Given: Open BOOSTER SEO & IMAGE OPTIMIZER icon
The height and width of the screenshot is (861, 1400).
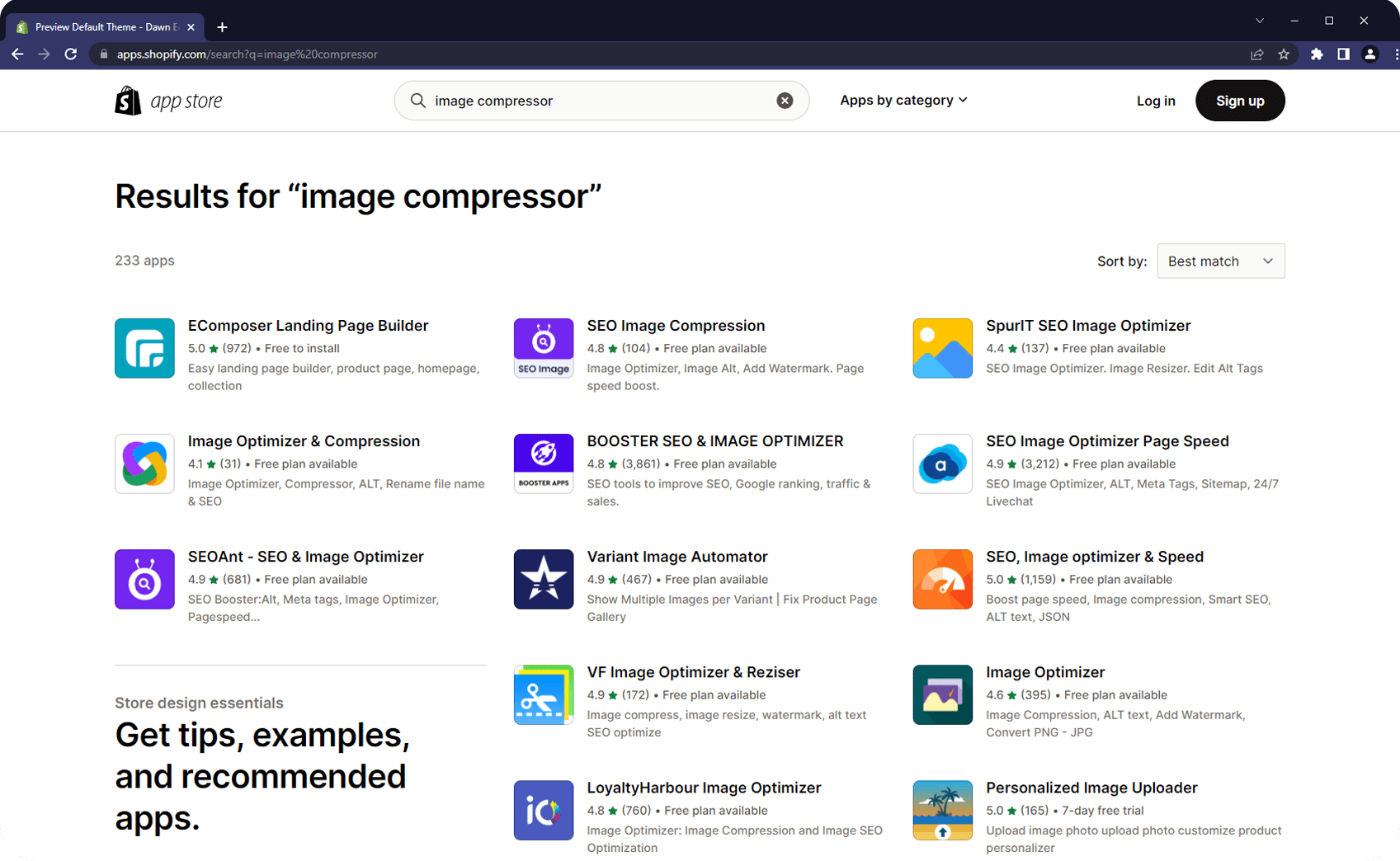Looking at the screenshot, I should 544,463.
